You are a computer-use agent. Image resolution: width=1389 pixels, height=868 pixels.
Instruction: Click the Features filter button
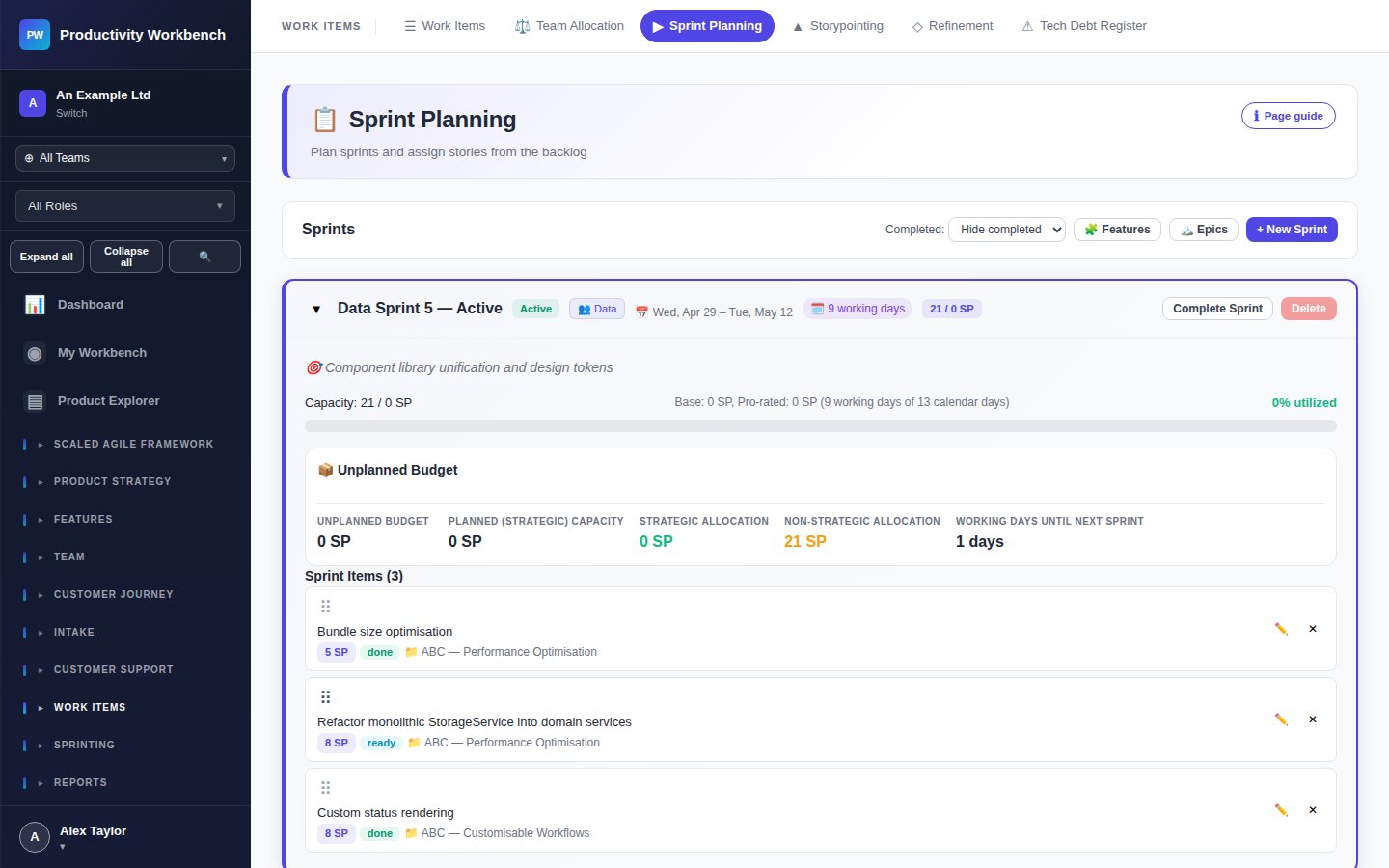point(1117,230)
